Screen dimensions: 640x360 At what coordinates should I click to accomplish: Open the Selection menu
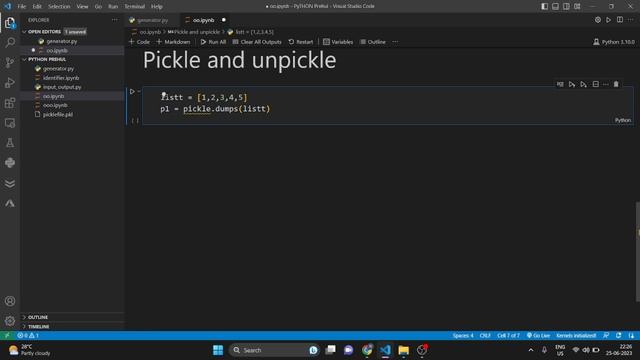(59, 7)
